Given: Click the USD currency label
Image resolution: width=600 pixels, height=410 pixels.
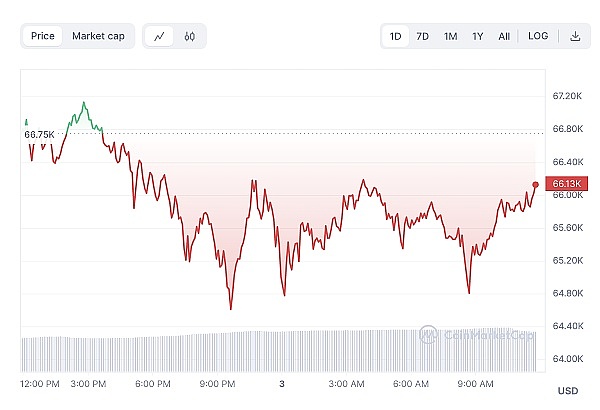Looking at the screenshot, I should click(x=567, y=390).
